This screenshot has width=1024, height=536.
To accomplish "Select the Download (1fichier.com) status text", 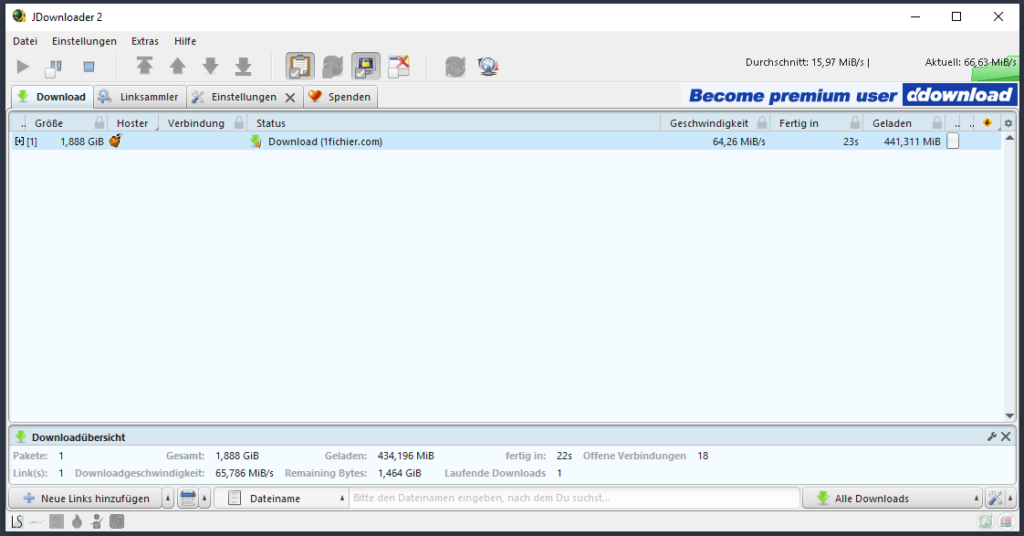I will pyautogui.click(x=325, y=142).
